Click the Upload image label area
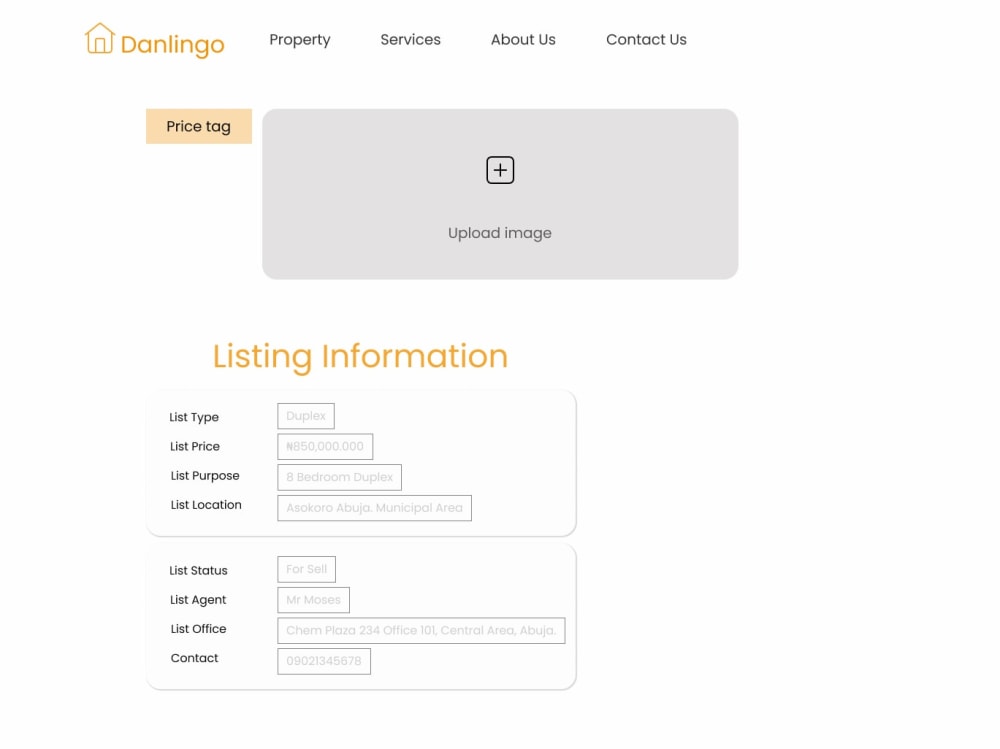This screenshot has width=1000, height=749. [500, 232]
